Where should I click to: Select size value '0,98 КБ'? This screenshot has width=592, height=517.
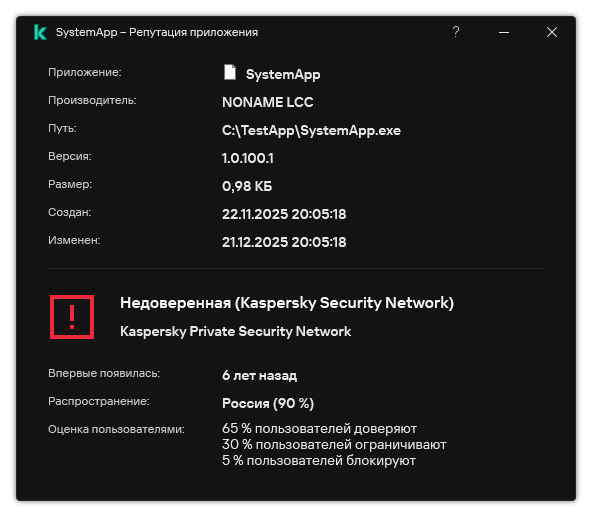click(x=247, y=186)
